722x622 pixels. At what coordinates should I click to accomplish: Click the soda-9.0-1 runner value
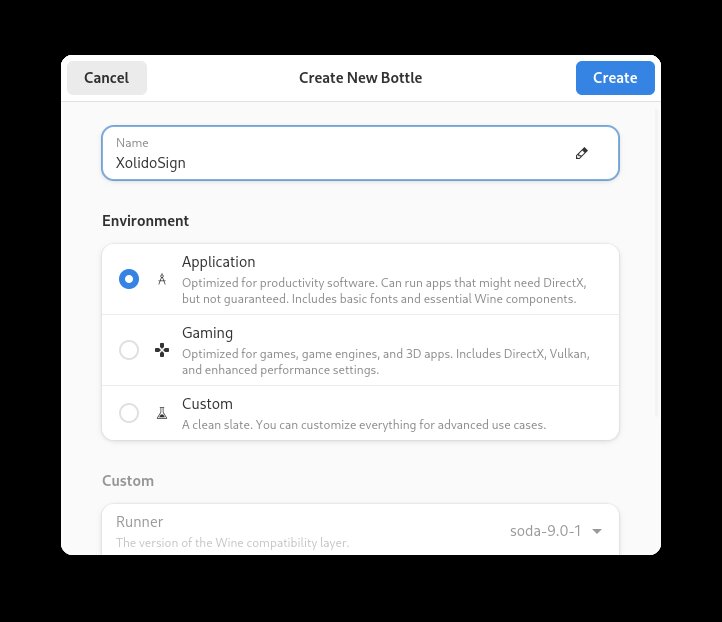point(546,531)
